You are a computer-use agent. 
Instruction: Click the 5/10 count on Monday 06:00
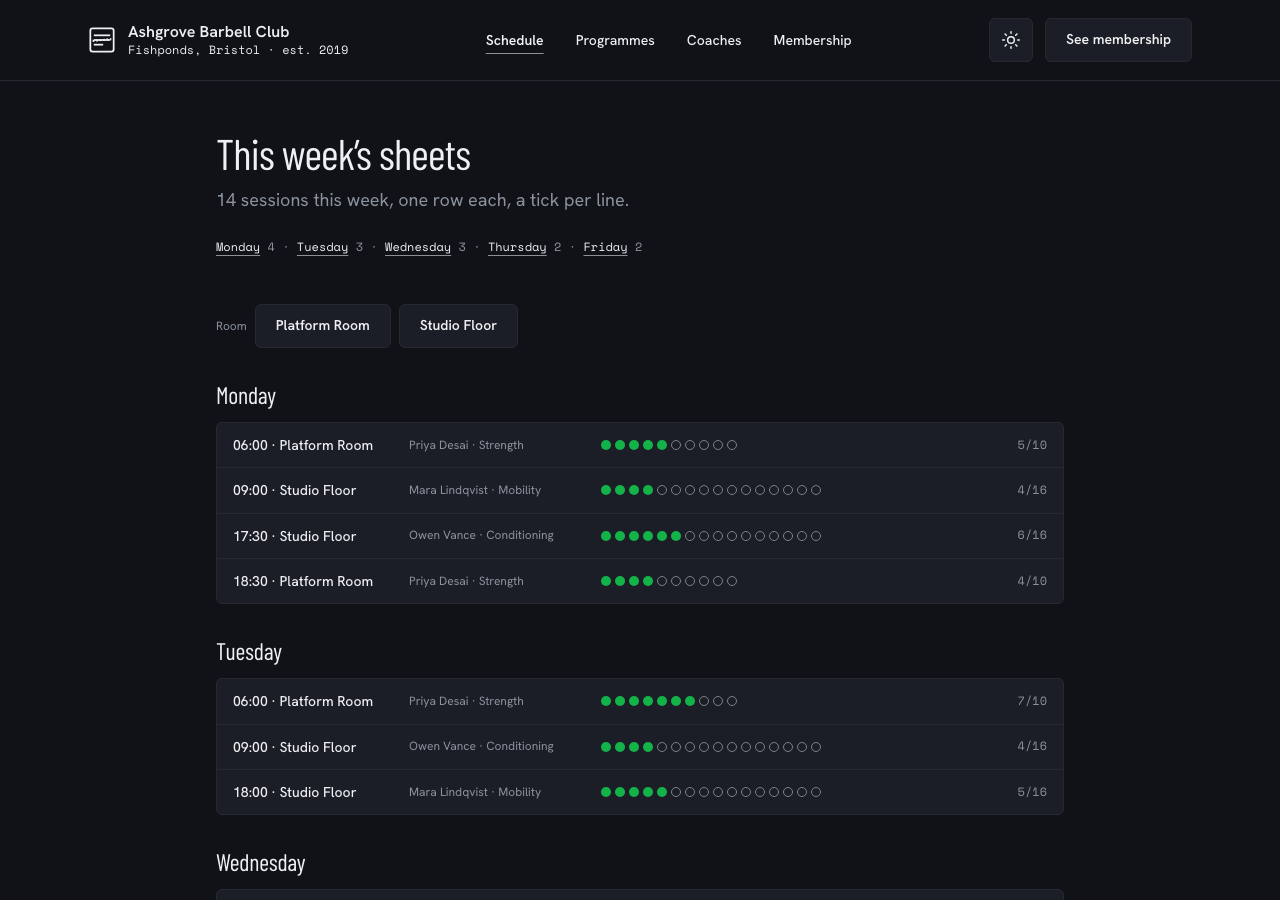coord(1032,445)
